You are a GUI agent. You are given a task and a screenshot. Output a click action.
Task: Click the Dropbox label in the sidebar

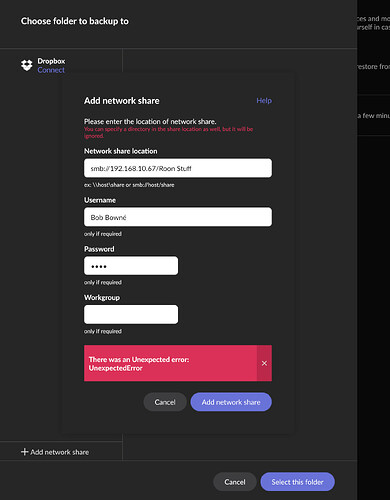click(51, 61)
